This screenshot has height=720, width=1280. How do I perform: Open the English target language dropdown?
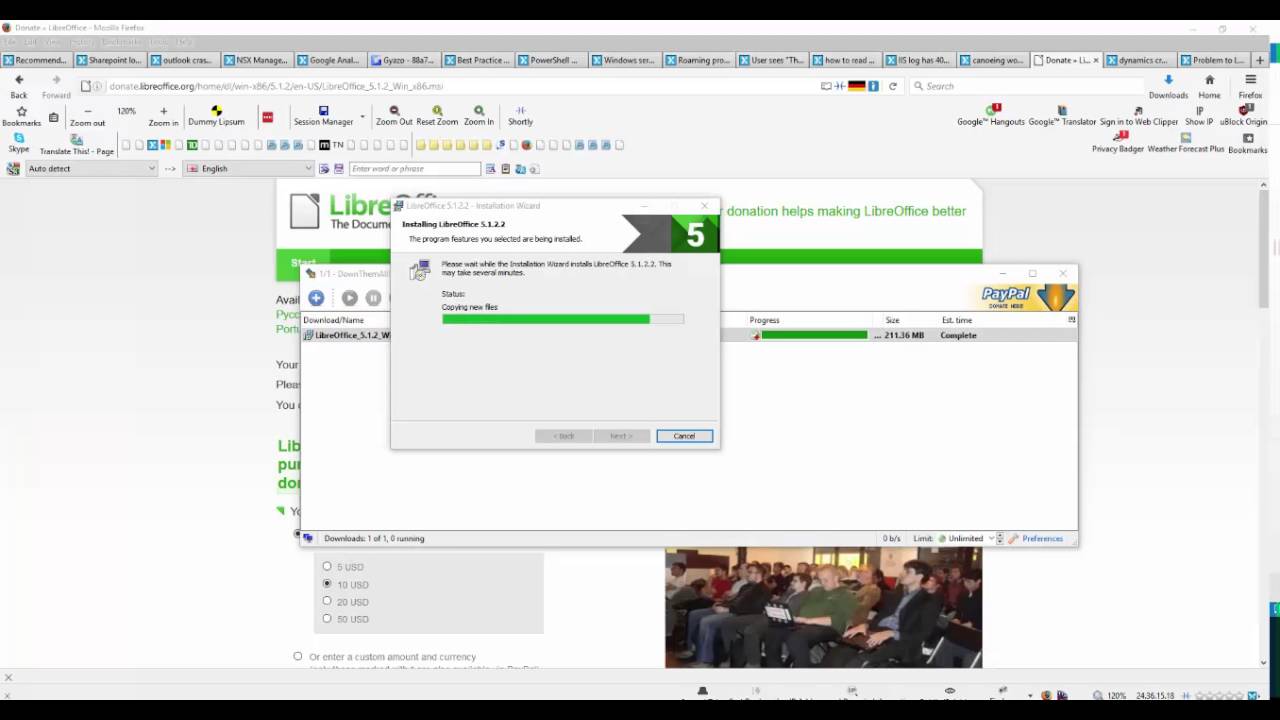250,169
